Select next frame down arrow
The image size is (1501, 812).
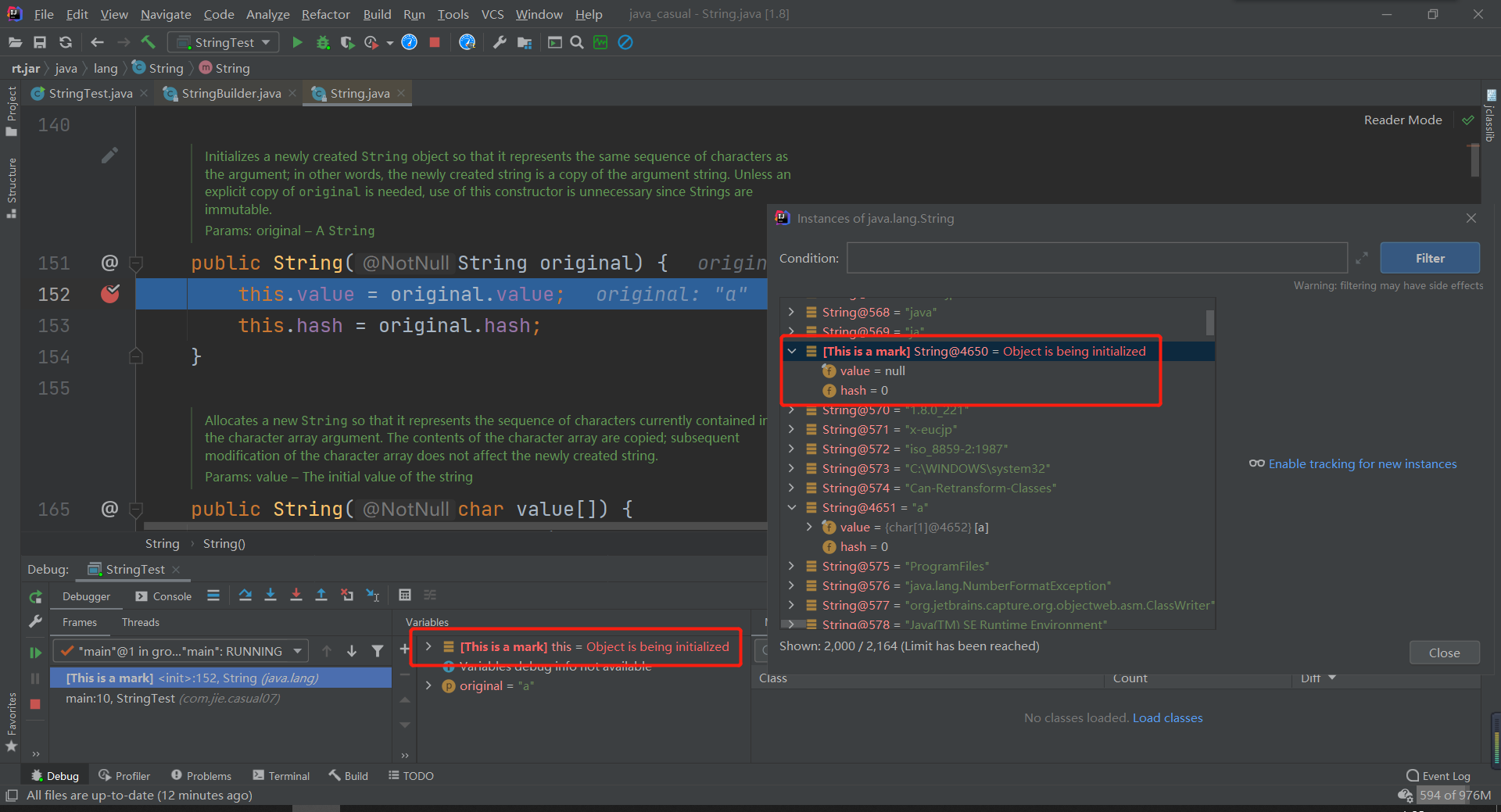[x=352, y=651]
